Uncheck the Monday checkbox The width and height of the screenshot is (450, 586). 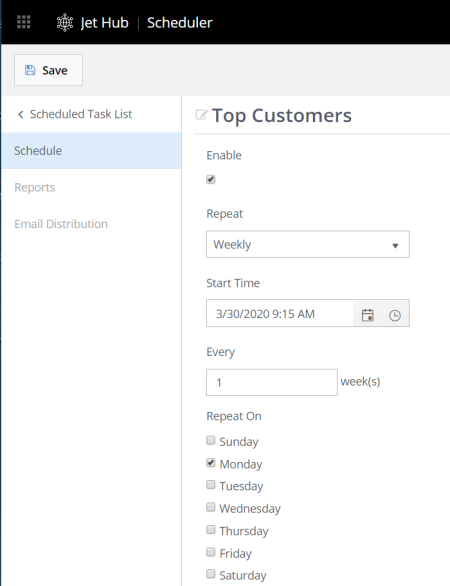click(211, 463)
